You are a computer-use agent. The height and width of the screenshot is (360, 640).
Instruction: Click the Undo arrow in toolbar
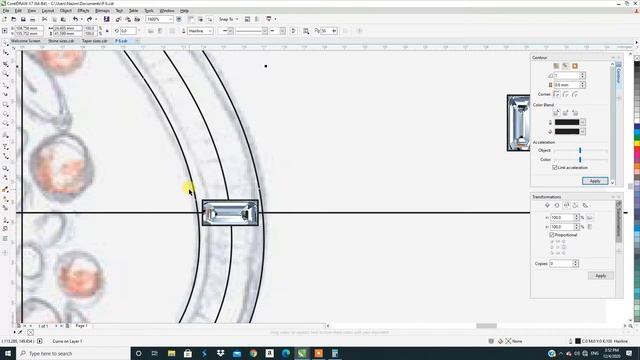pos(76,19)
